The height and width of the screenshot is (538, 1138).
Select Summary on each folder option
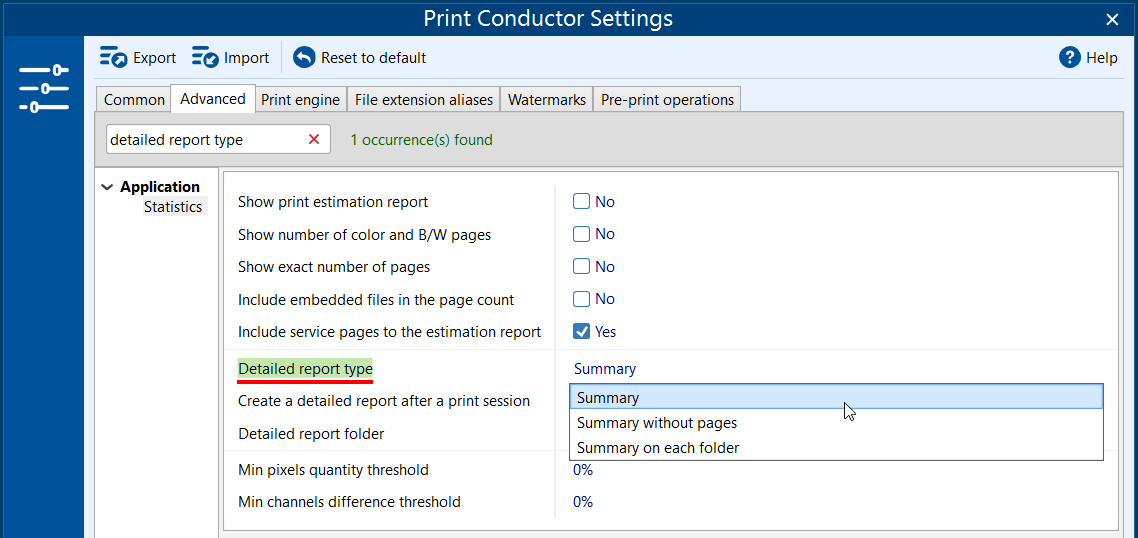click(x=658, y=448)
